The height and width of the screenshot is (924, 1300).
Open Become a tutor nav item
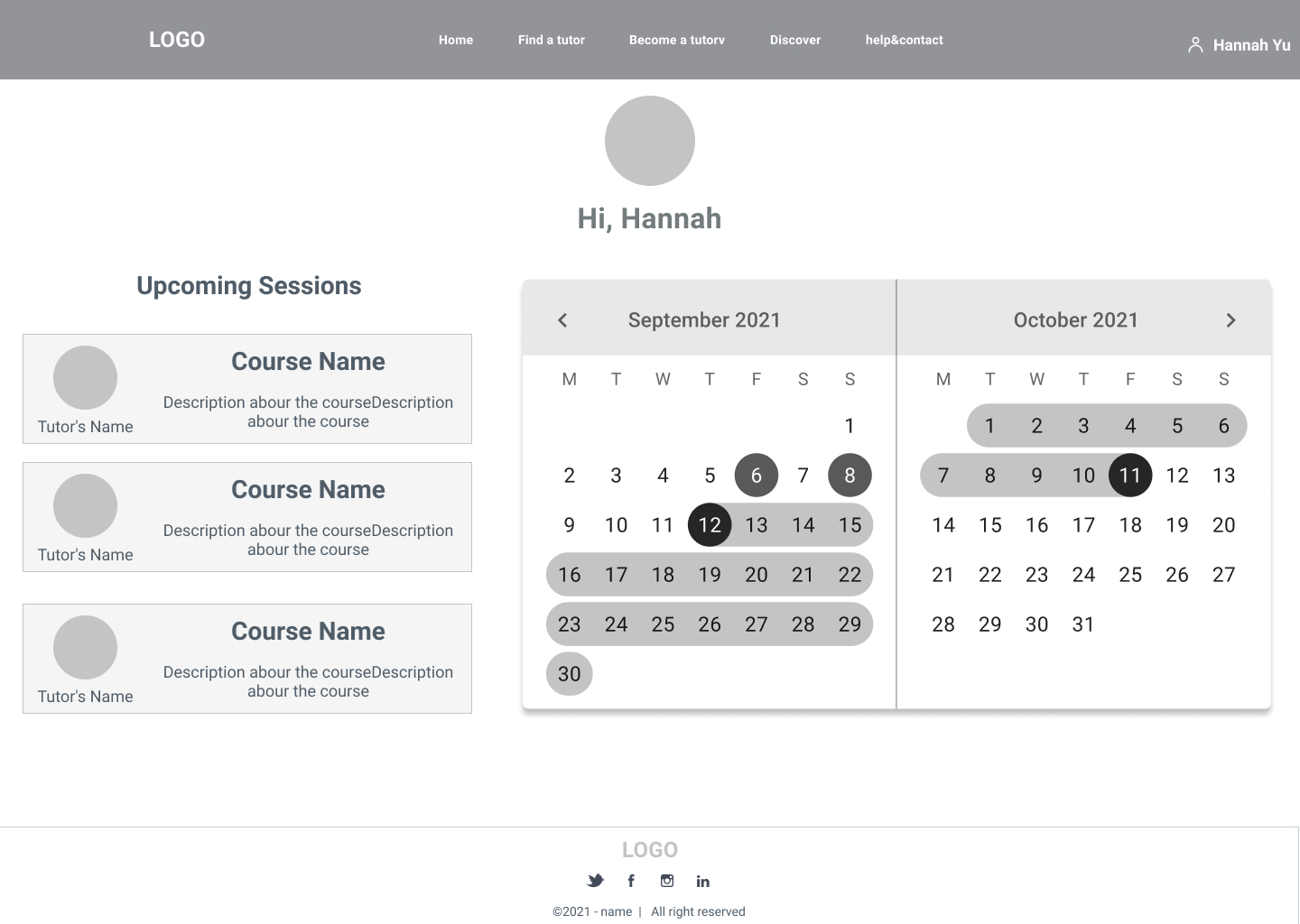[x=677, y=40]
